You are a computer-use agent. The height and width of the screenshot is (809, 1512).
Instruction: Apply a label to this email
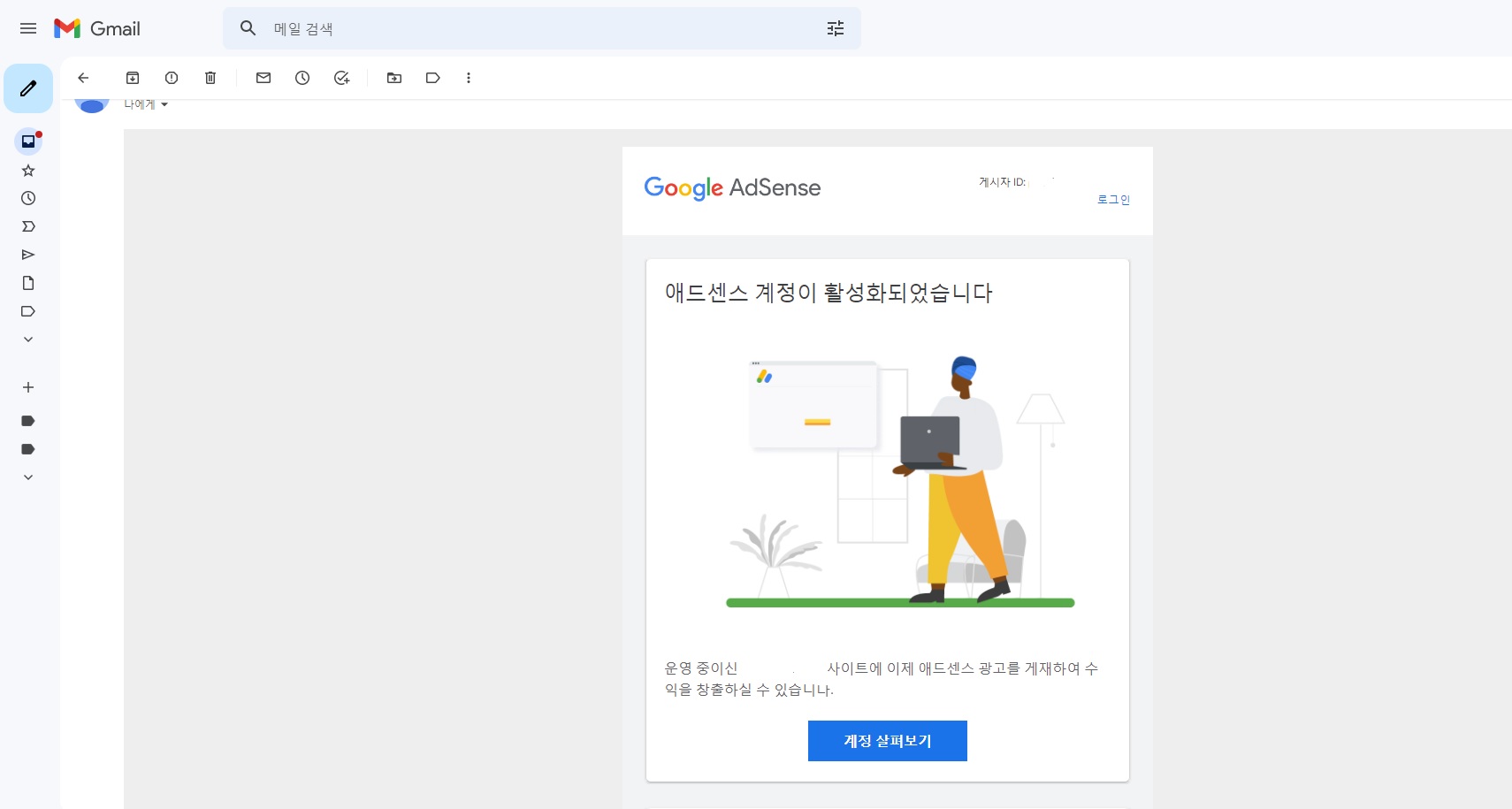pyautogui.click(x=433, y=78)
